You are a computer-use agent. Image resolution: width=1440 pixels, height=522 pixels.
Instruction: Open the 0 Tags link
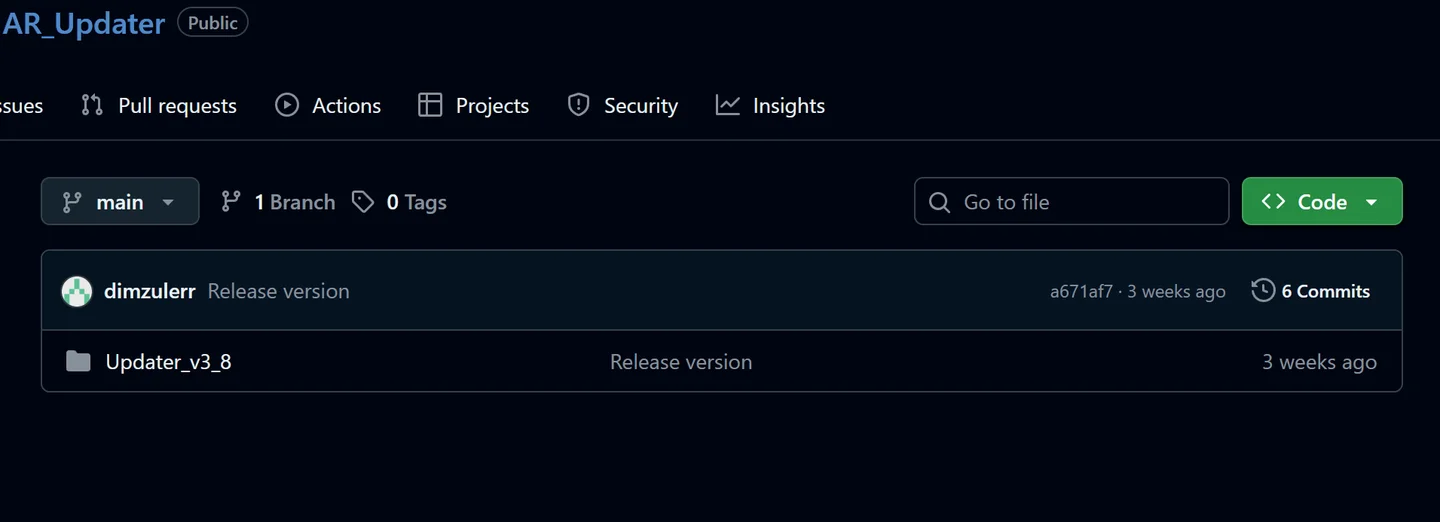pos(399,202)
